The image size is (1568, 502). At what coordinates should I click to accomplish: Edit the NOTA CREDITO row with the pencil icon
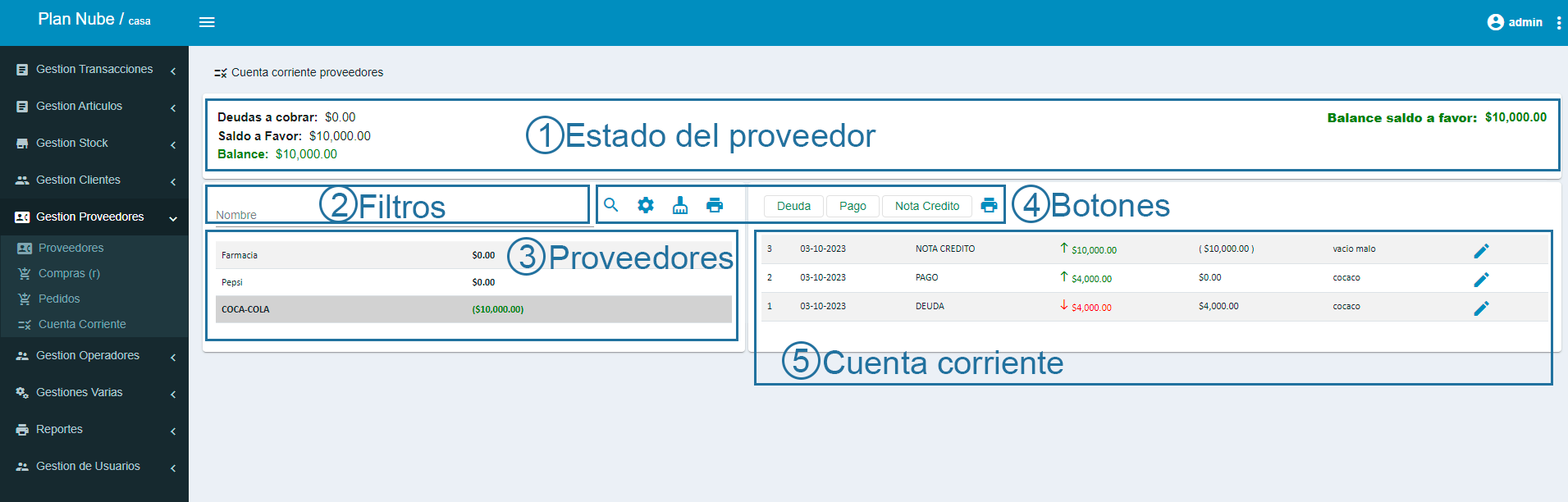coord(1481,250)
